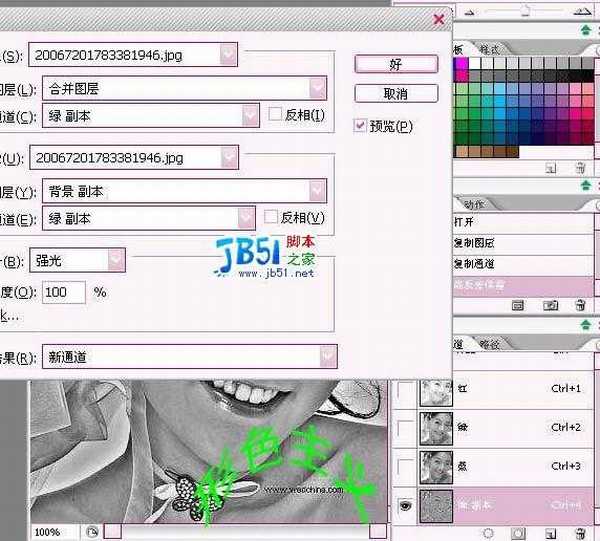Click load channel as selection icon
Image resolution: width=600 pixels, height=541 pixels.
pos(489,534)
